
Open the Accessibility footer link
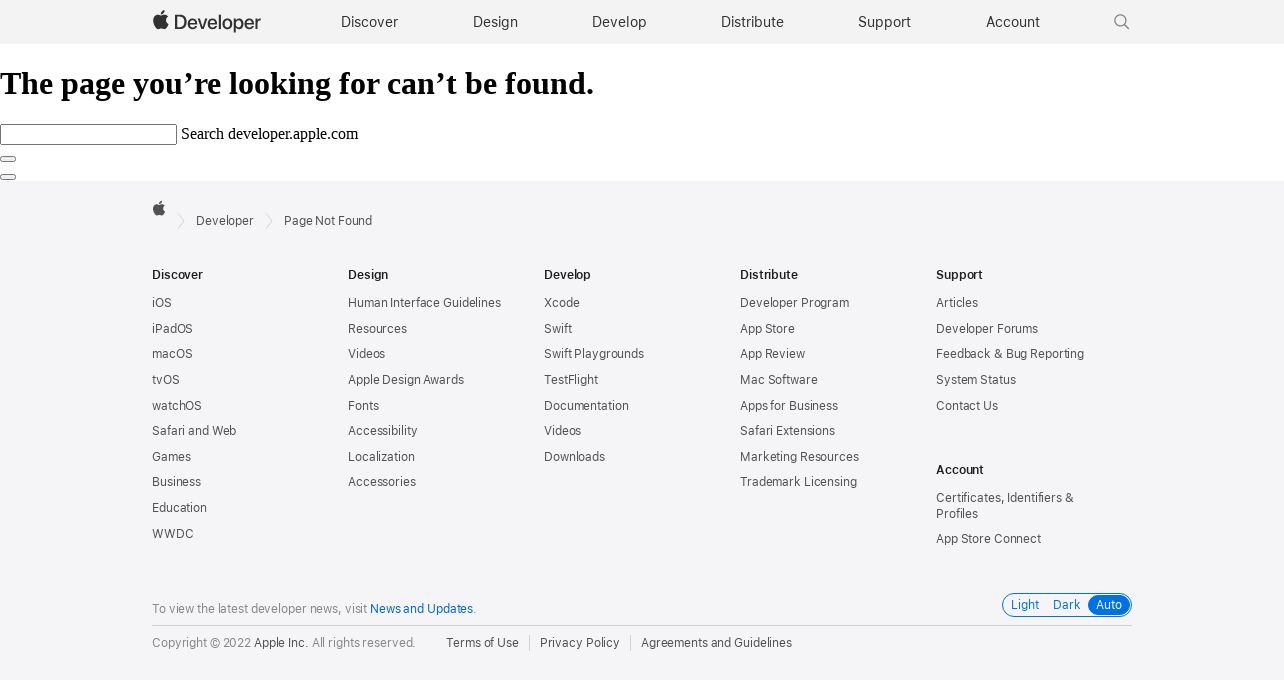click(383, 431)
